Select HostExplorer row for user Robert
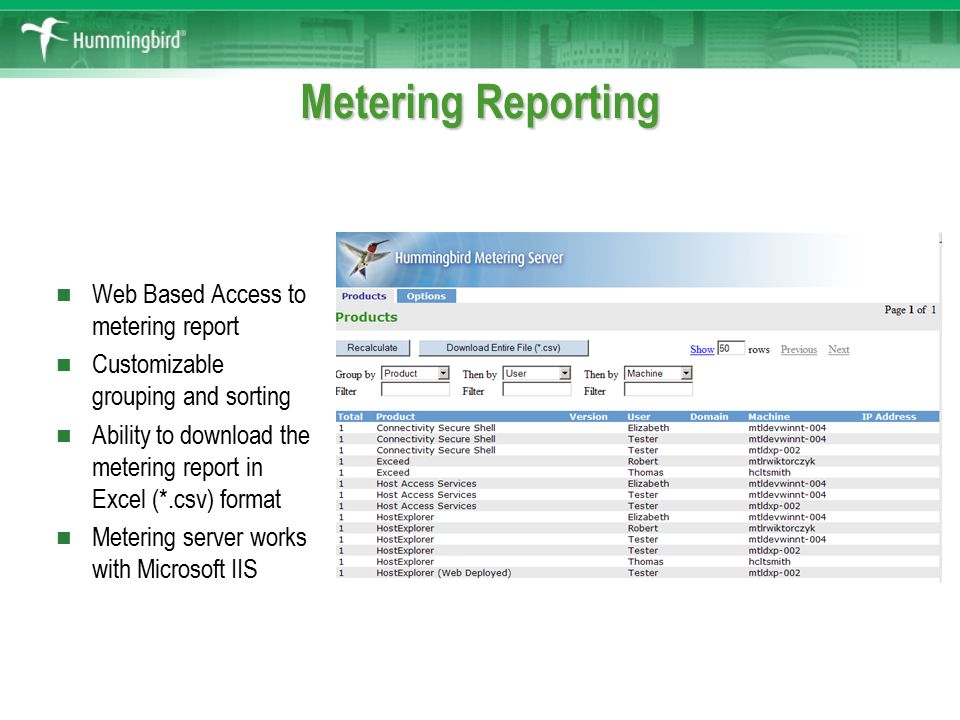Viewport: 960px width, 720px height. click(x=637, y=528)
